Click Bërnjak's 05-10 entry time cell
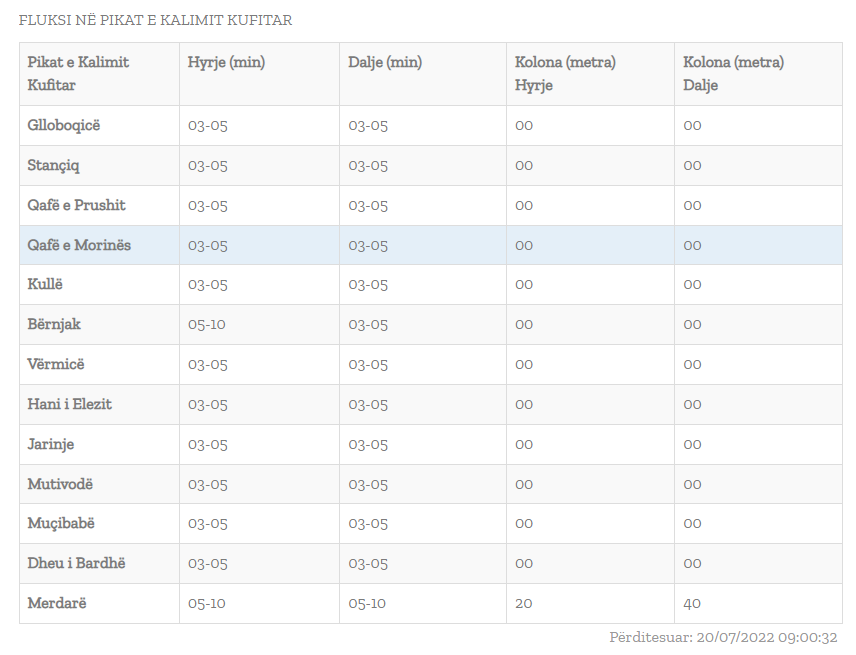 click(x=208, y=324)
